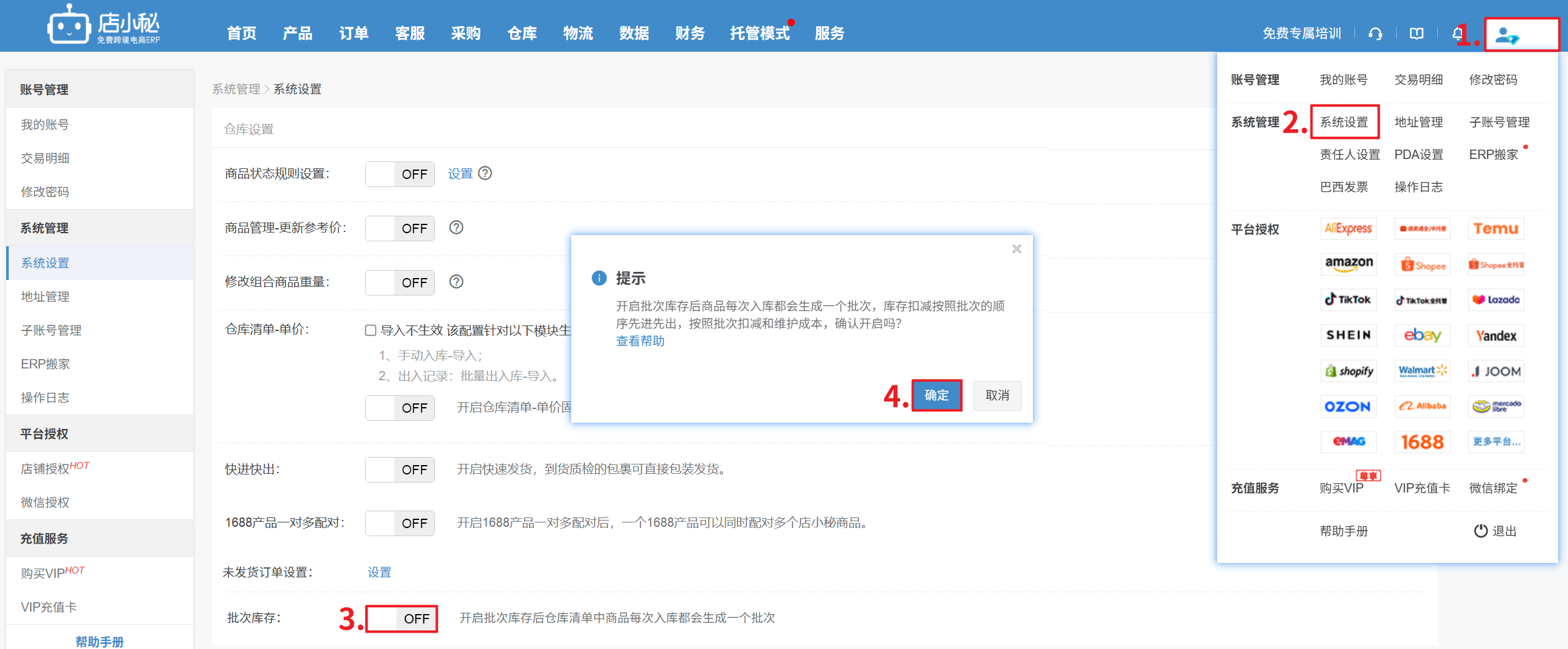Click the 查看帮助 link in the dialog
Viewport: 1568px width, 649px height.
click(640, 341)
